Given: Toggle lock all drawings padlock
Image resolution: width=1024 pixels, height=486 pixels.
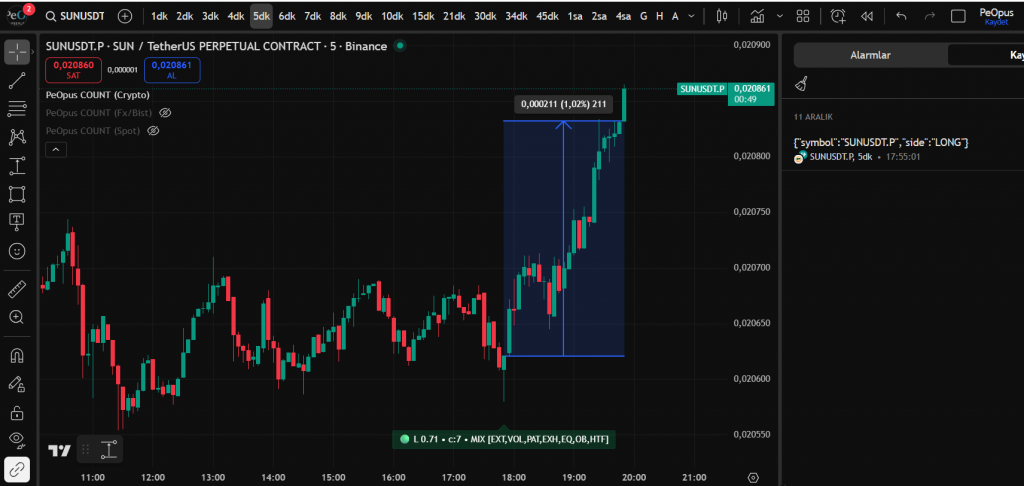Looking at the screenshot, I should pyautogui.click(x=17, y=412).
